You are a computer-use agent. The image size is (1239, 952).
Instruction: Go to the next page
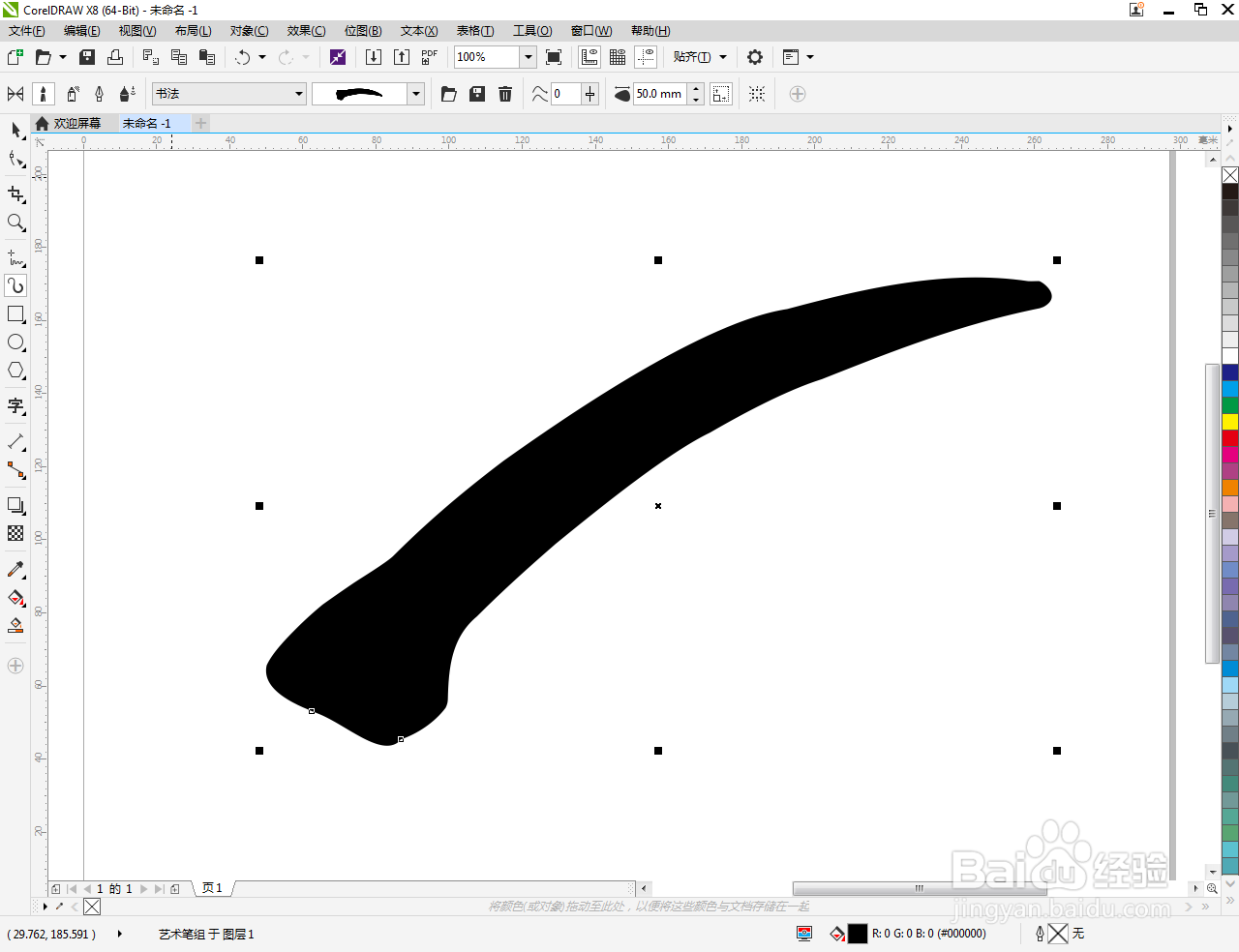144,888
